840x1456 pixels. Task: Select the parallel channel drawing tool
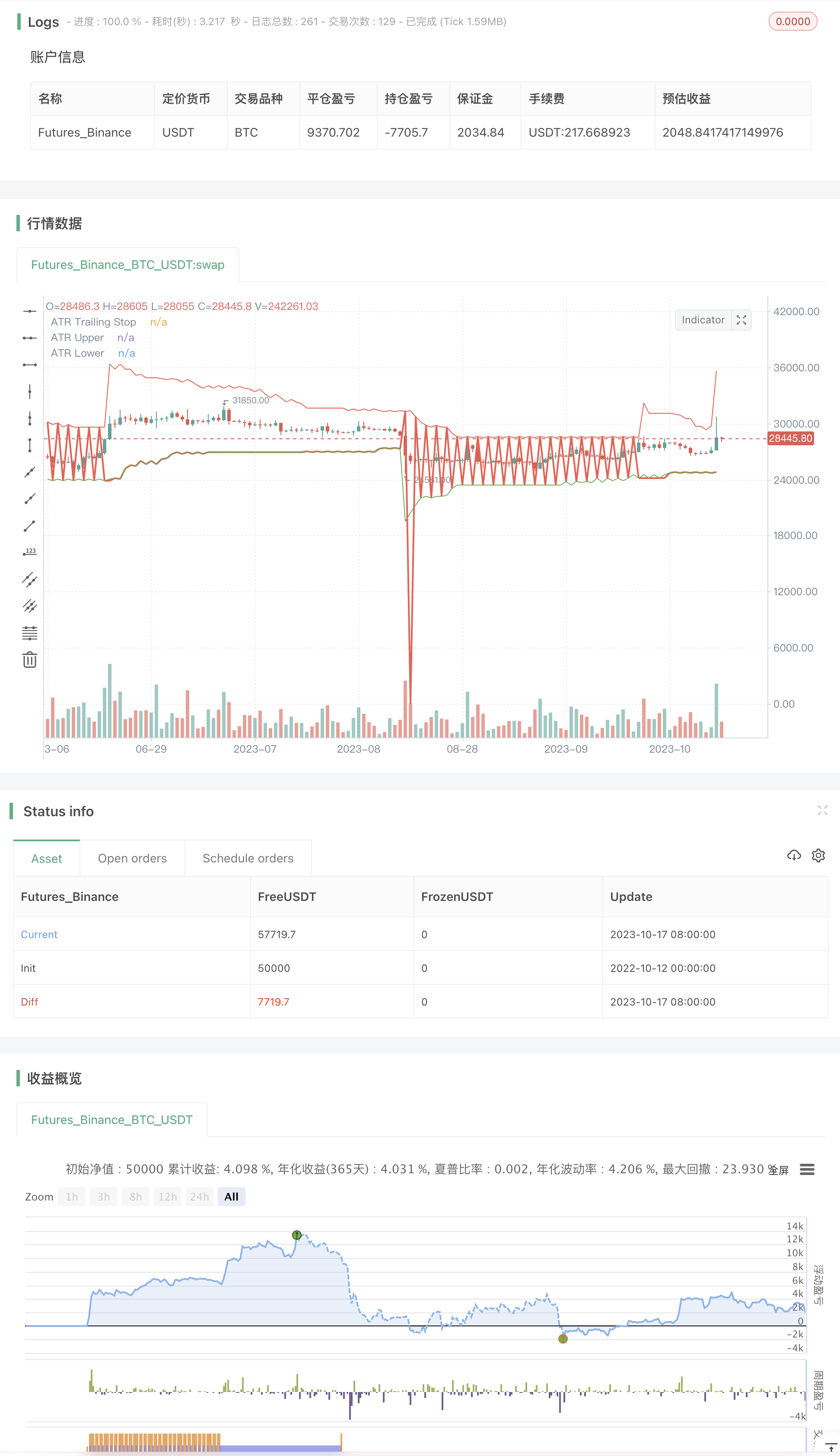(29, 579)
